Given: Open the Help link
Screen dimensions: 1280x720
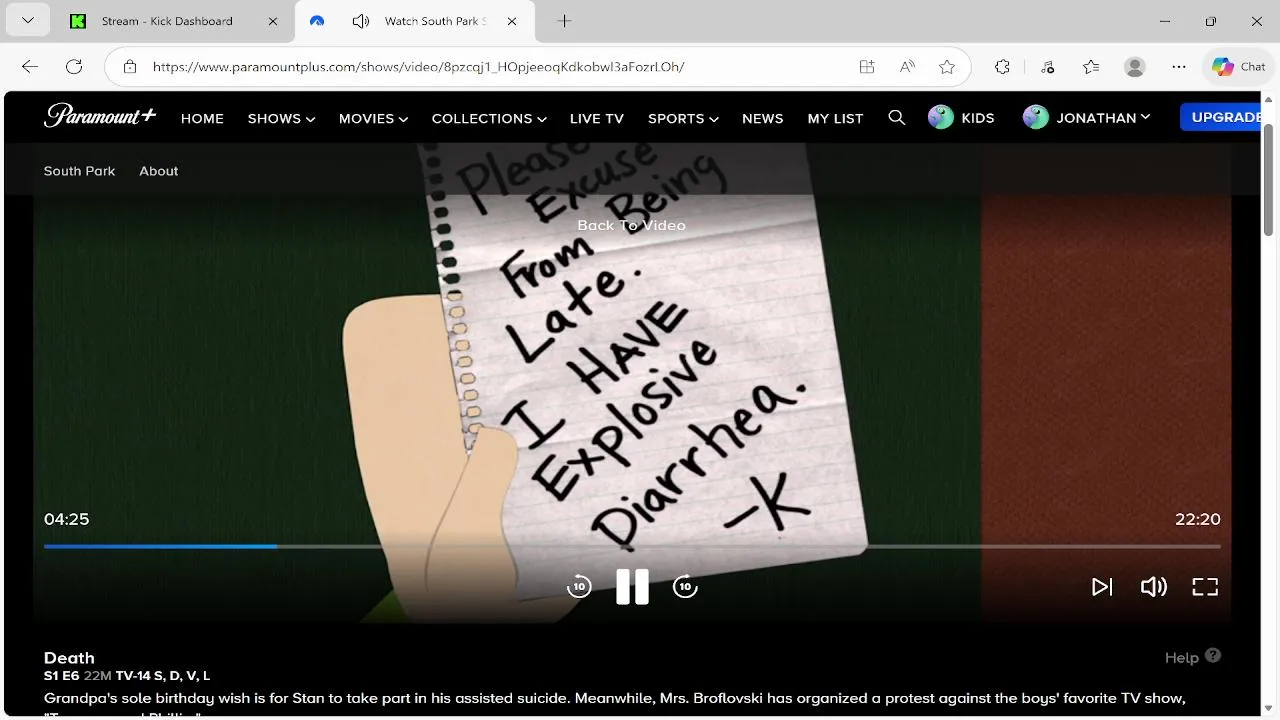Looking at the screenshot, I should coord(1193,657).
